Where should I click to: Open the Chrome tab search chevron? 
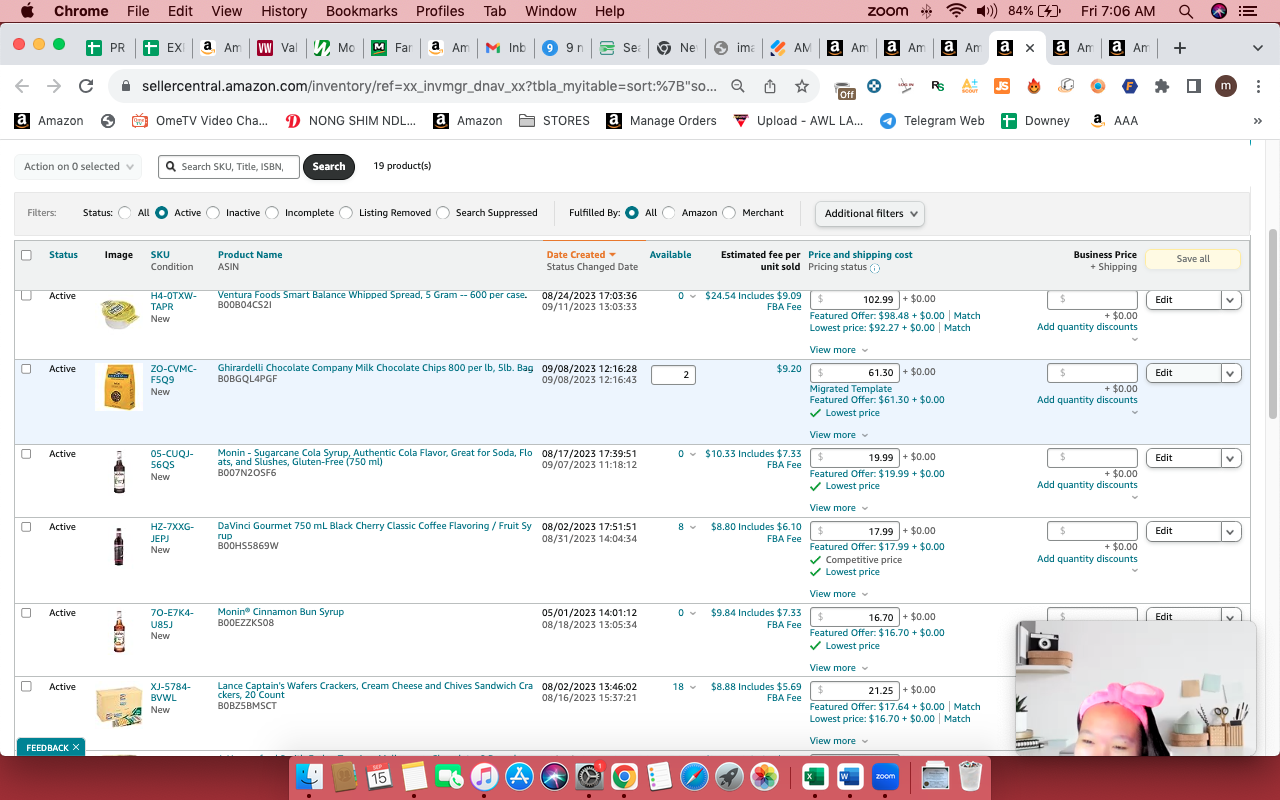[1258, 48]
